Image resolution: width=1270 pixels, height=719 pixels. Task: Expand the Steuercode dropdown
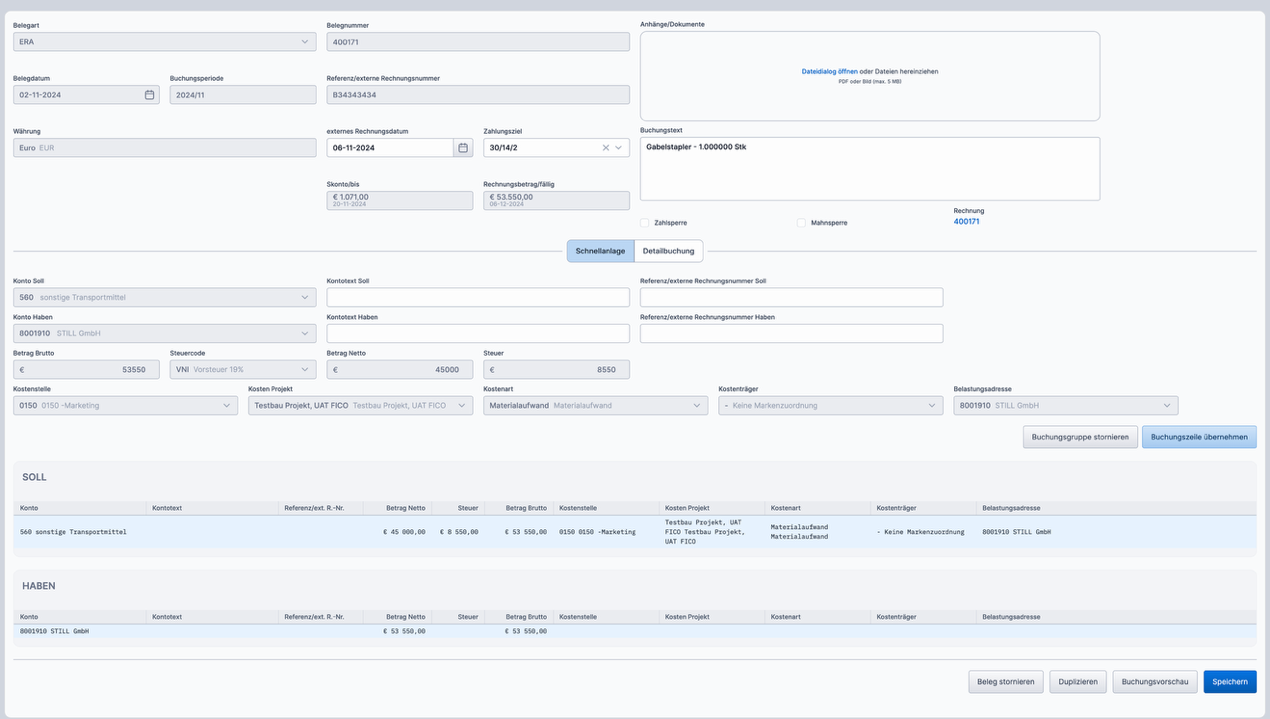(305, 370)
